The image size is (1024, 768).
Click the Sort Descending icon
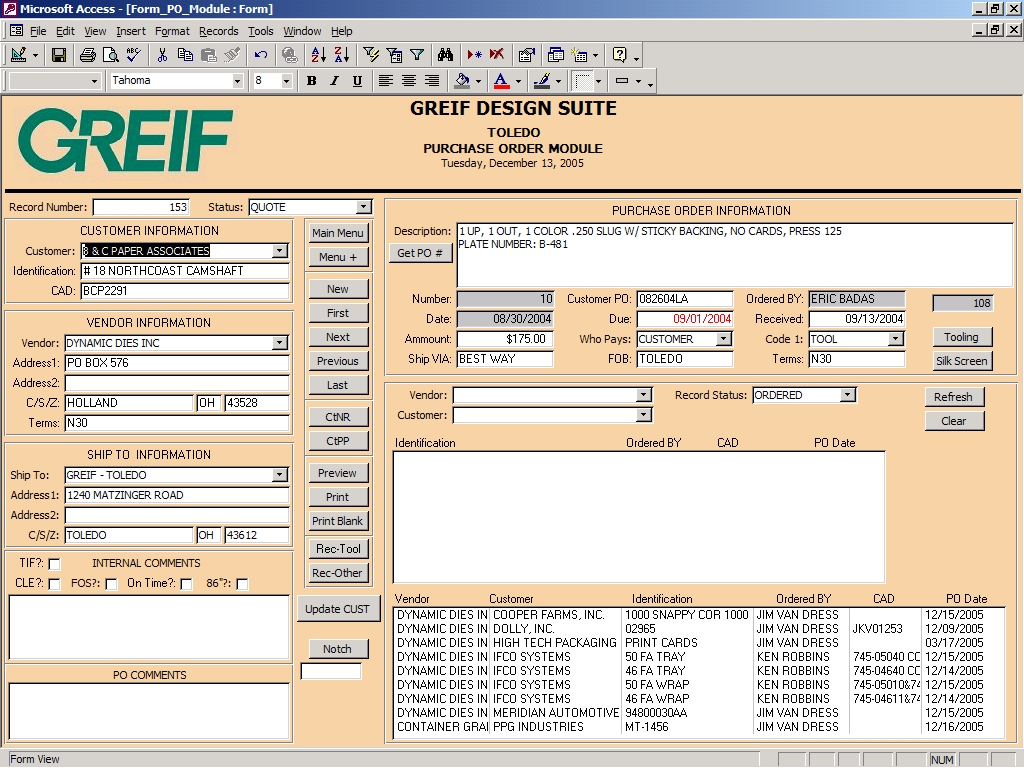pos(342,55)
